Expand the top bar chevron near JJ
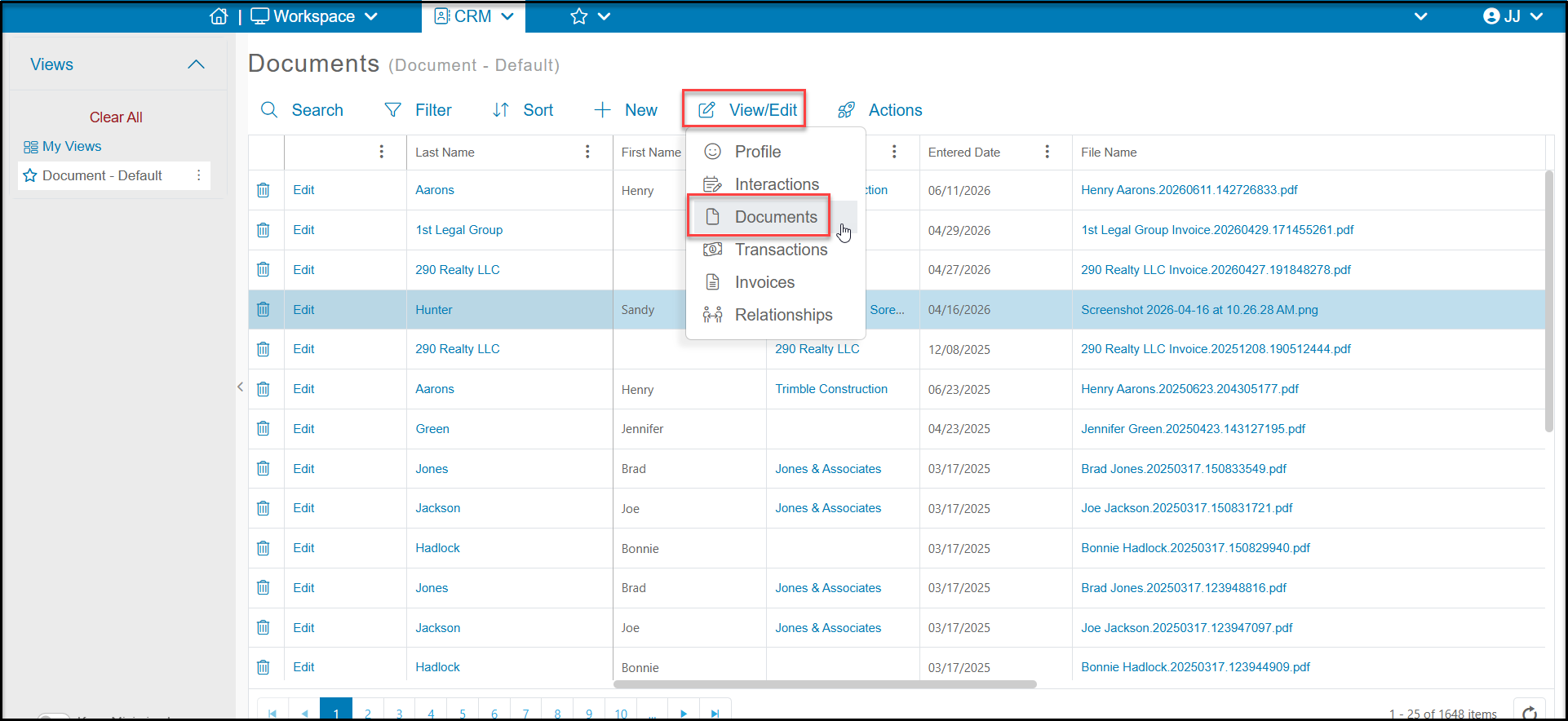 (1420, 16)
